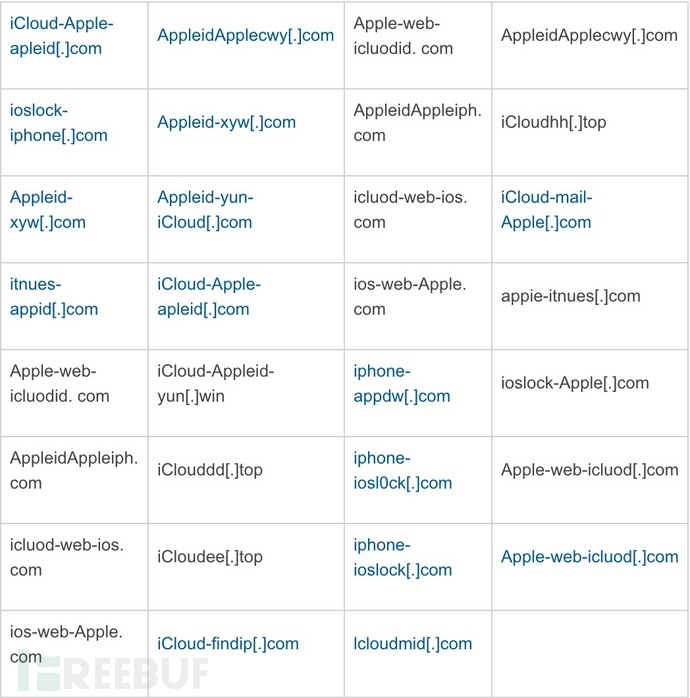This screenshot has height=698, width=690.
Task: Follow the iphone-appdw[.]com link
Action: click(x=402, y=383)
